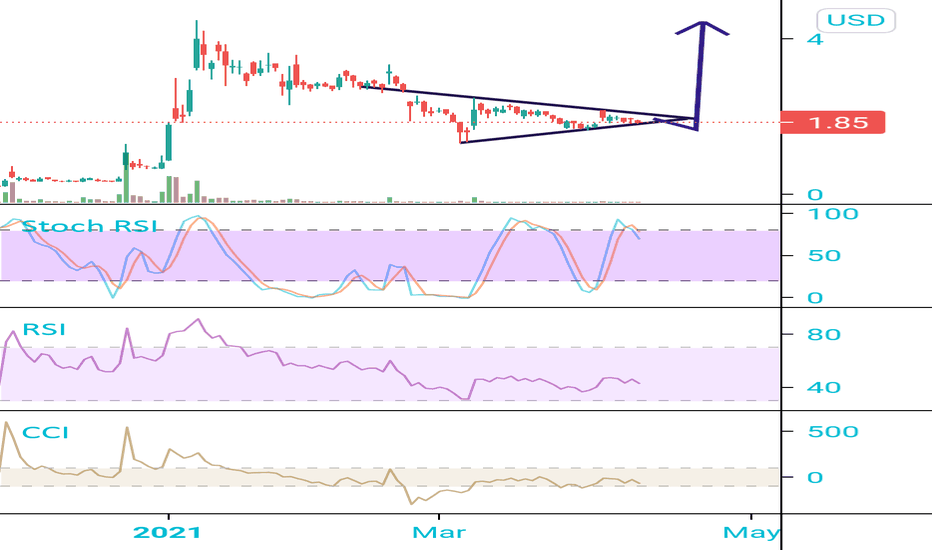Image resolution: width=932 pixels, height=550 pixels.
Task: Select the 2021 time axis label
Action: [x=168, y=532]
